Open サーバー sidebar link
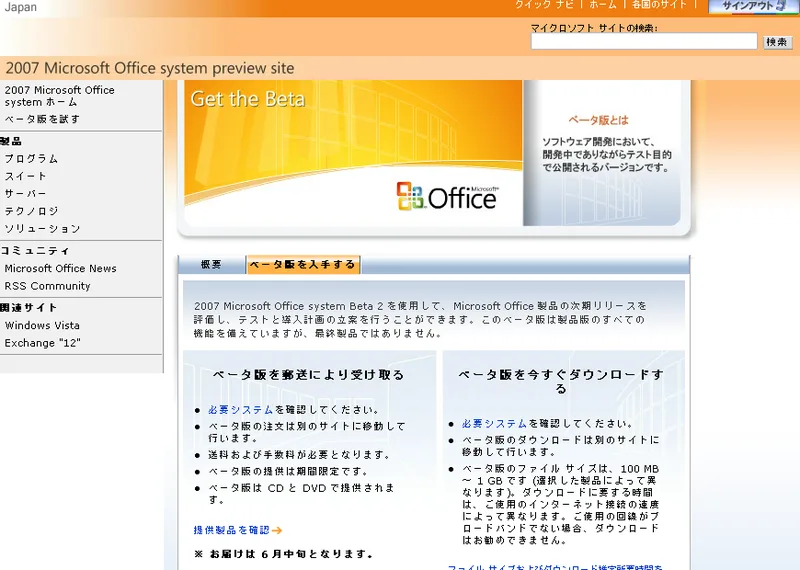Screen dimensions: 800x570 pyautogui.click(x=25, y=193)
